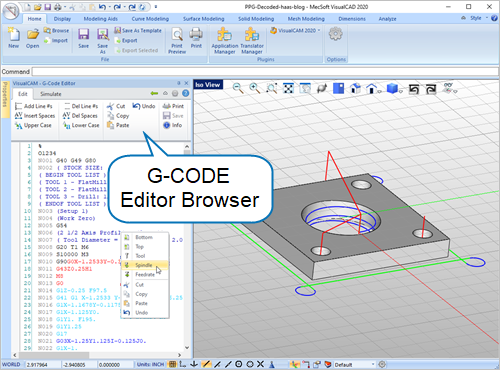Image resolution: width=500 pixels, height=370 pixels.
Task: Open the Quick Access toolbar customize arrow
Action: [x=156, y=7]
